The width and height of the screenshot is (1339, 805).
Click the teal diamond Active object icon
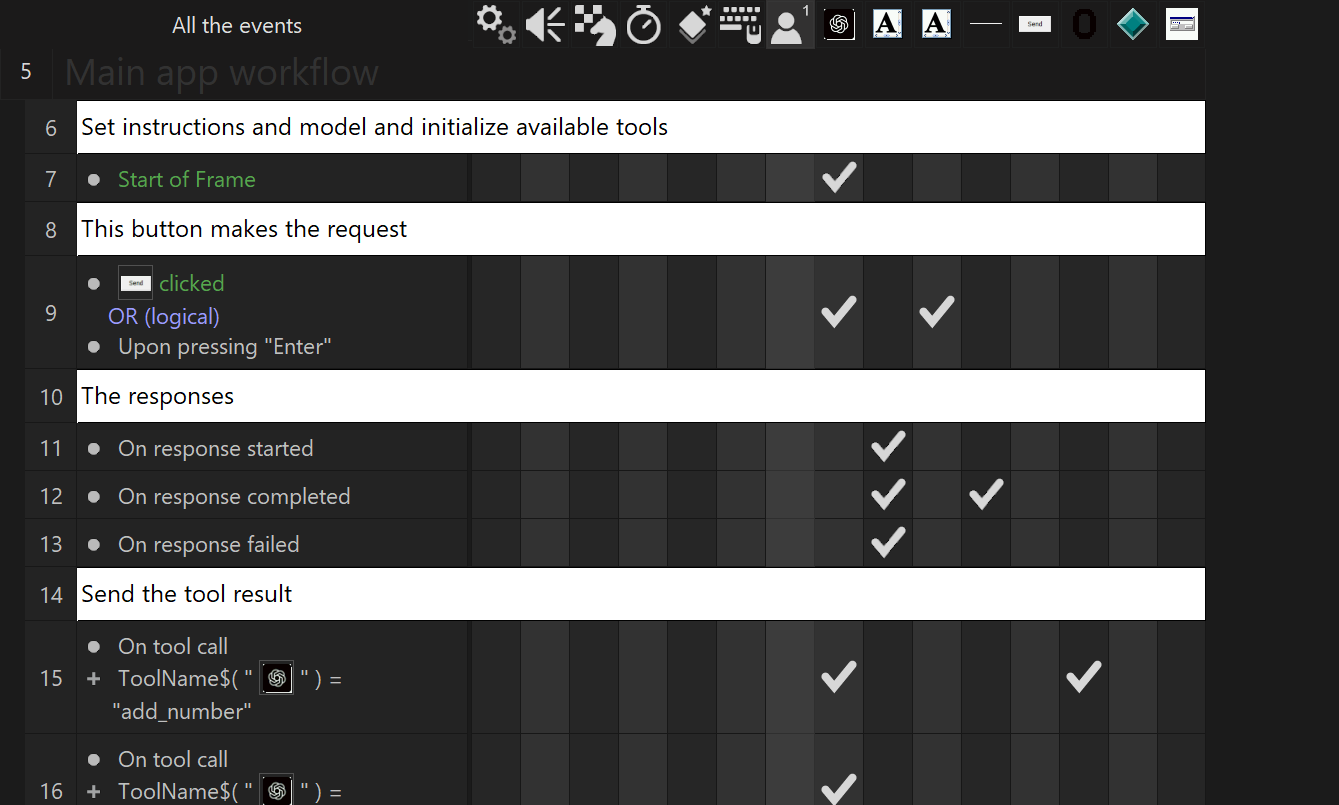(1133, 24)
